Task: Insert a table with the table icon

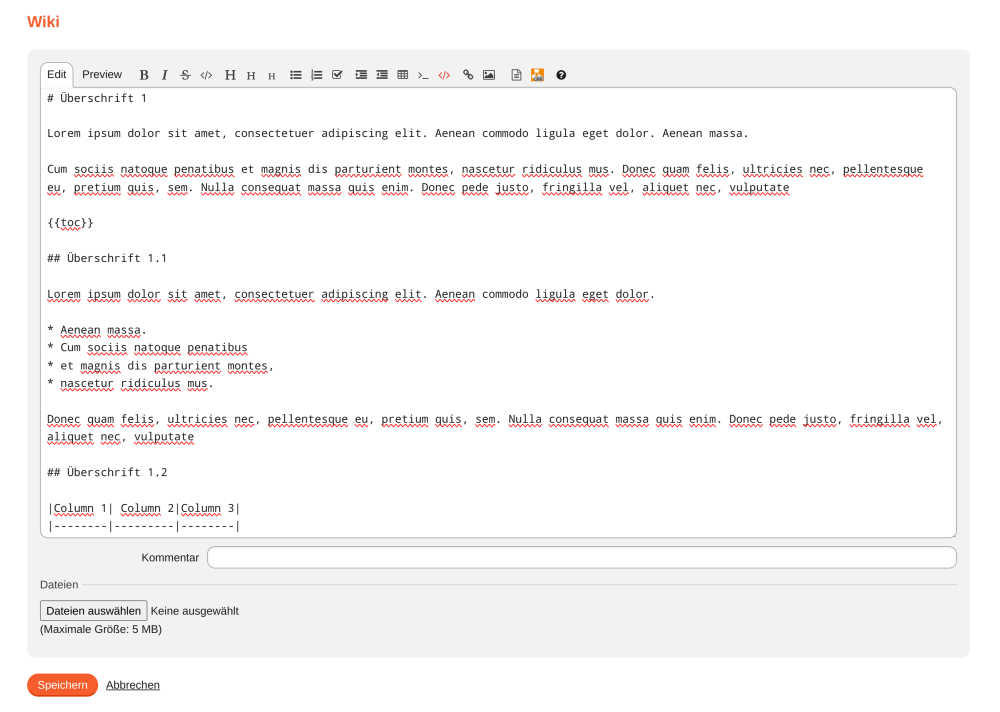Action: pos(402,74)
